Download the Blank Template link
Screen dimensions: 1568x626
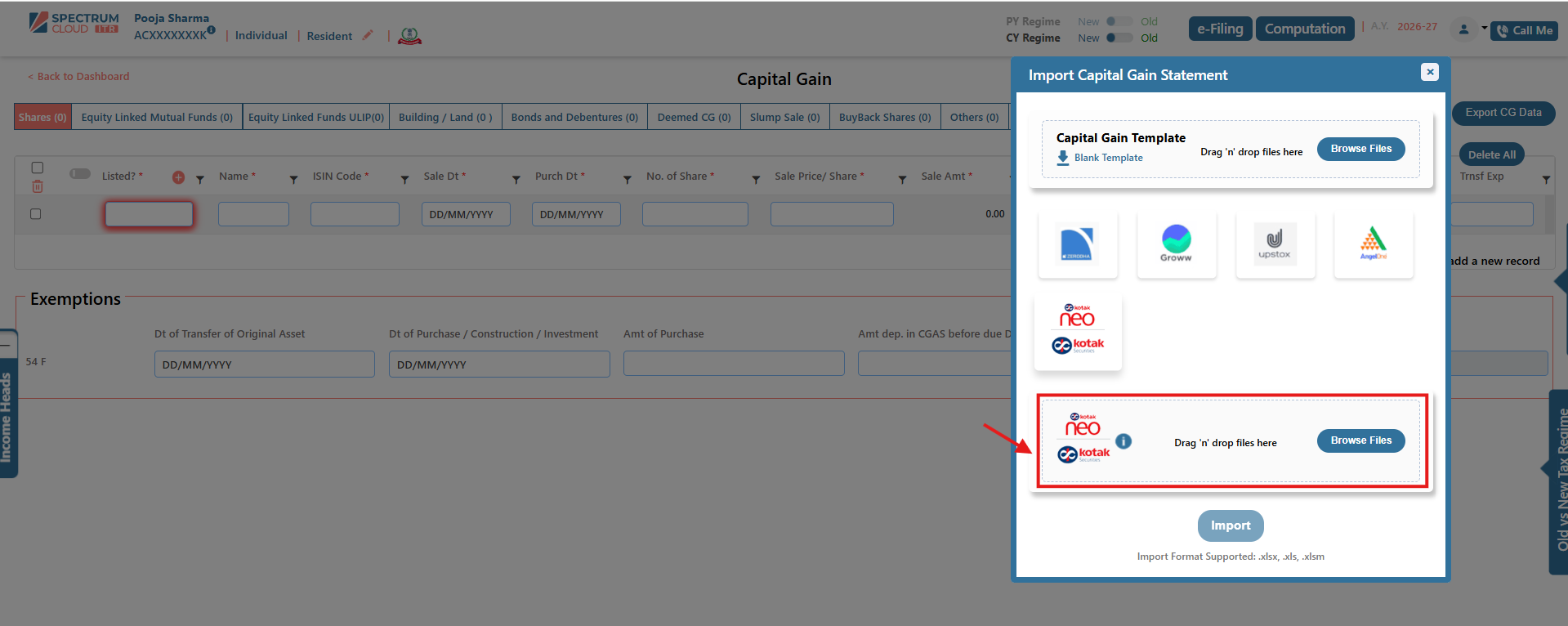pyautogui.click(x=1107, y=158)
